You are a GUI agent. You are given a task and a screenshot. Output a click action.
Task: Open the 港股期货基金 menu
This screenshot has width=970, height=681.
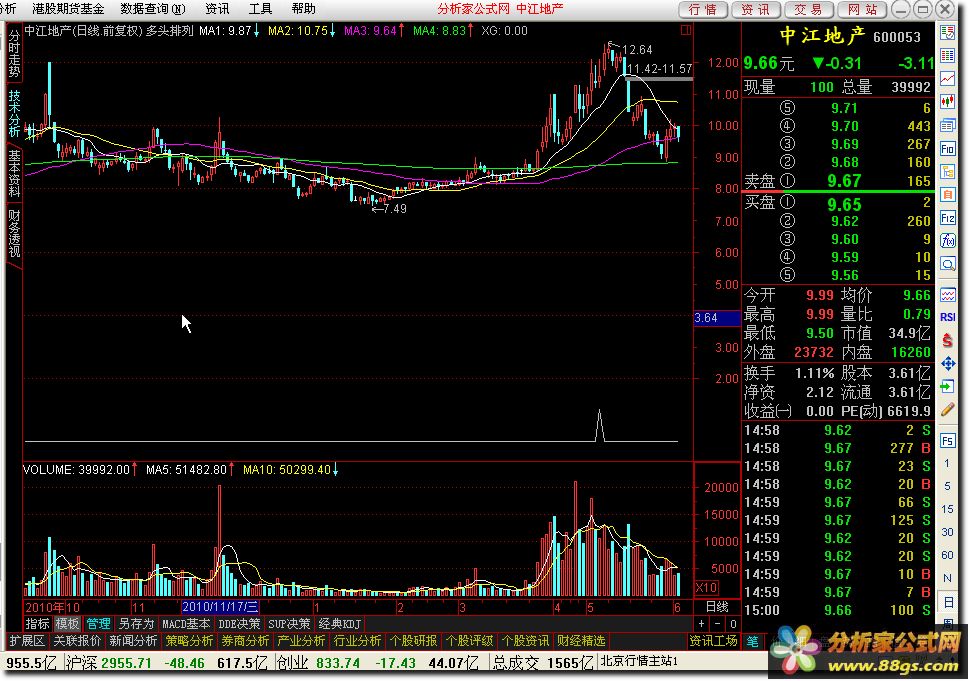[68, 9]
